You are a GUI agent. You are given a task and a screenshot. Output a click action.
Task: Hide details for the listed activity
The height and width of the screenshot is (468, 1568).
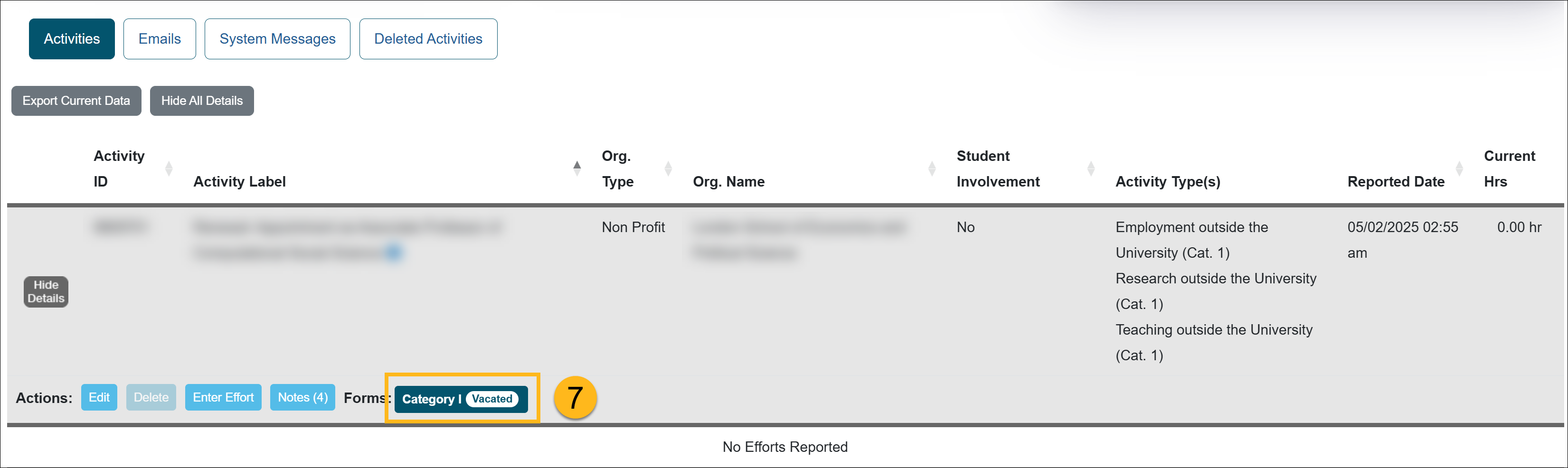[45, 291]
